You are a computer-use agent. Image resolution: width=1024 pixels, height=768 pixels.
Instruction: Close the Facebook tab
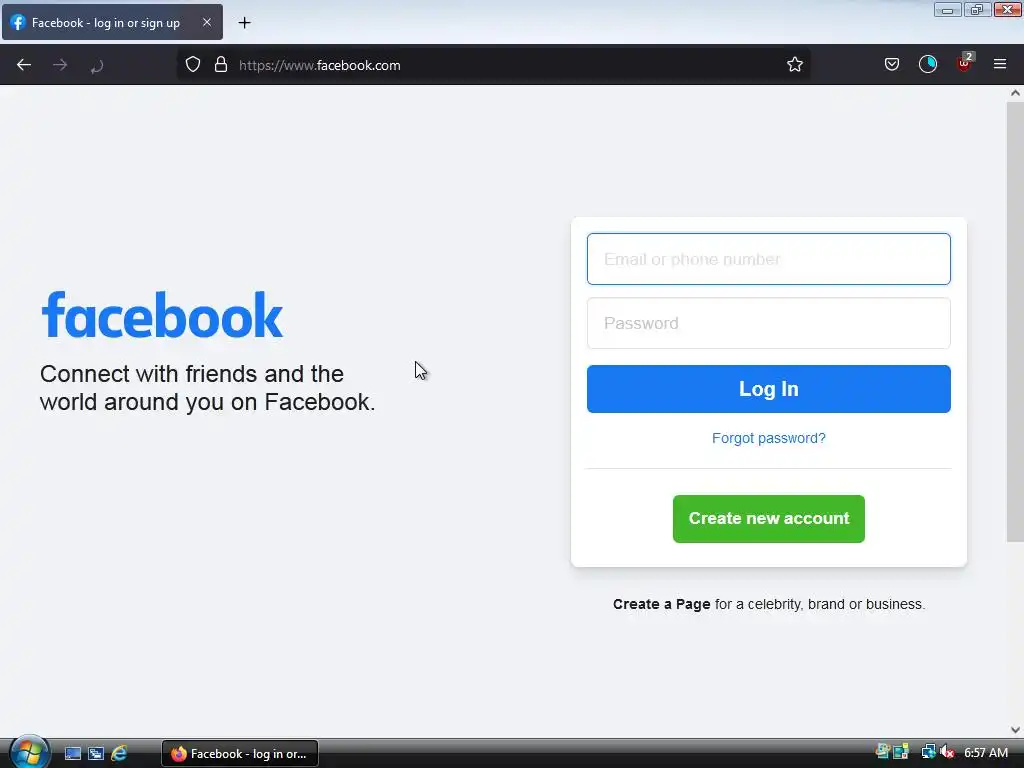(206, 22)
